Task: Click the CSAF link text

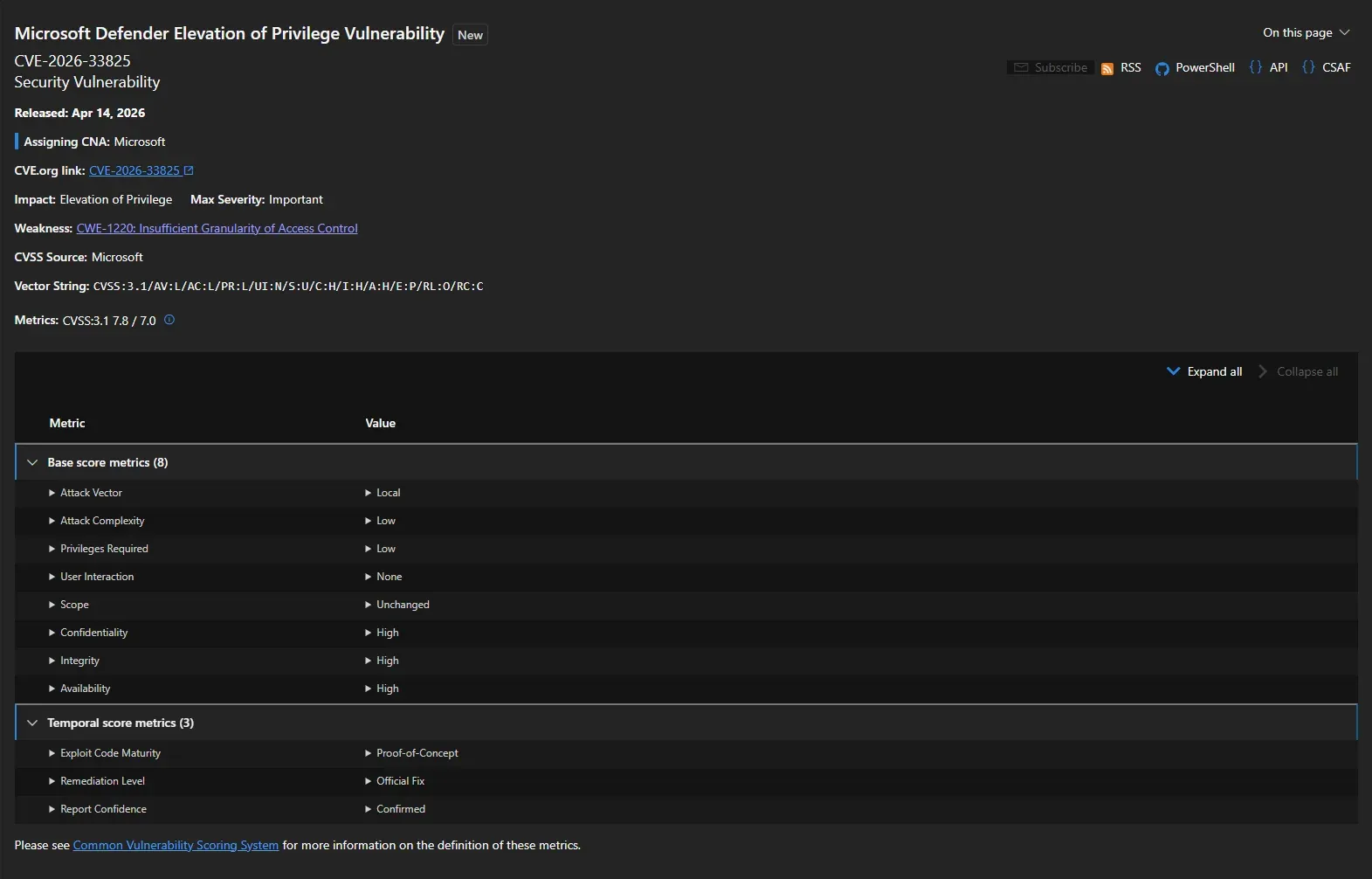Action: pyautogui.click(x=1336, y=67)
